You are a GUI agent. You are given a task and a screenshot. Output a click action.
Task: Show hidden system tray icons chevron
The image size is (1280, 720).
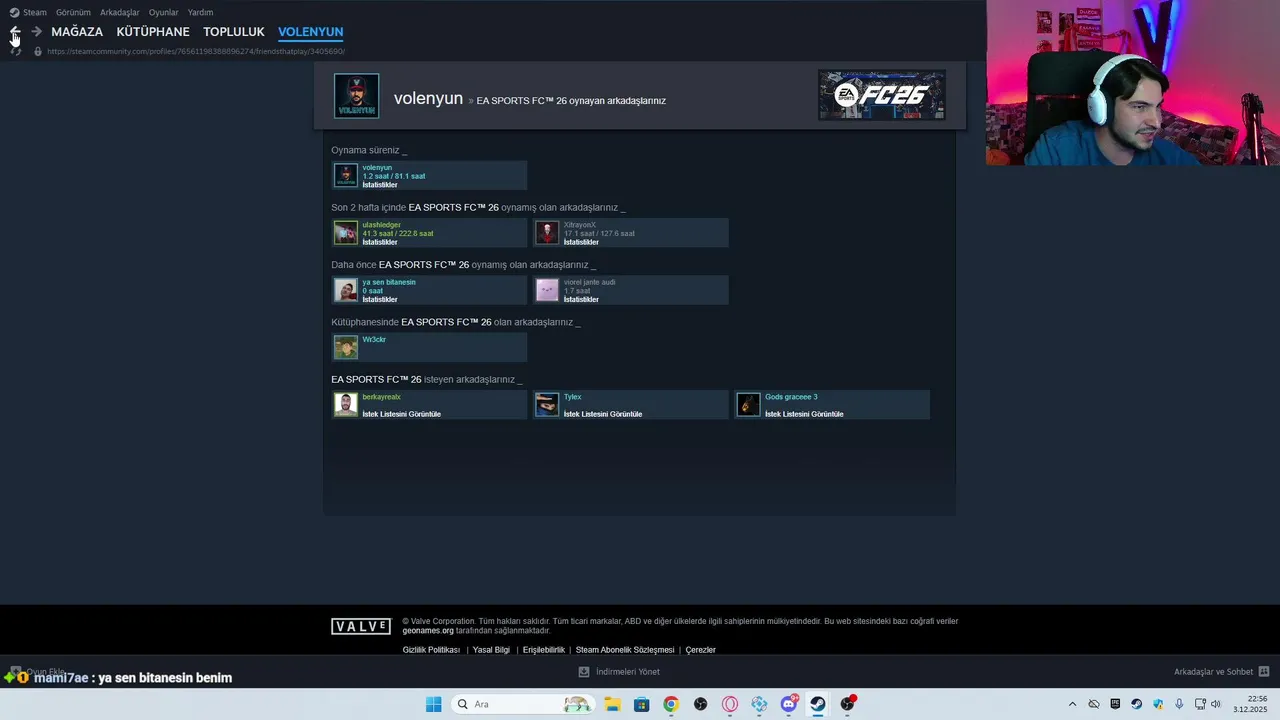tap(1073, 704)
